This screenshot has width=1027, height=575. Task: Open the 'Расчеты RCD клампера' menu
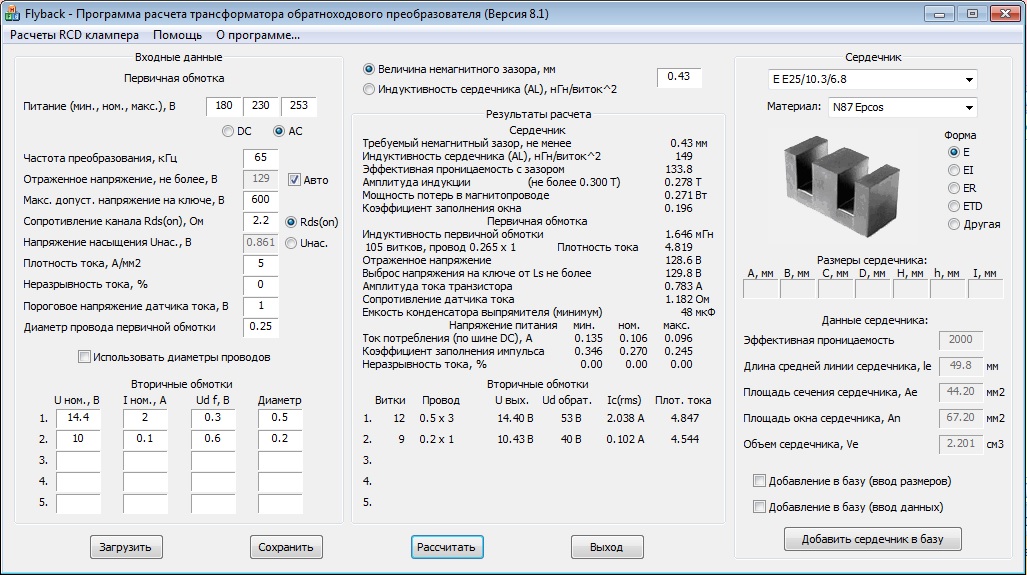[75, 35]
